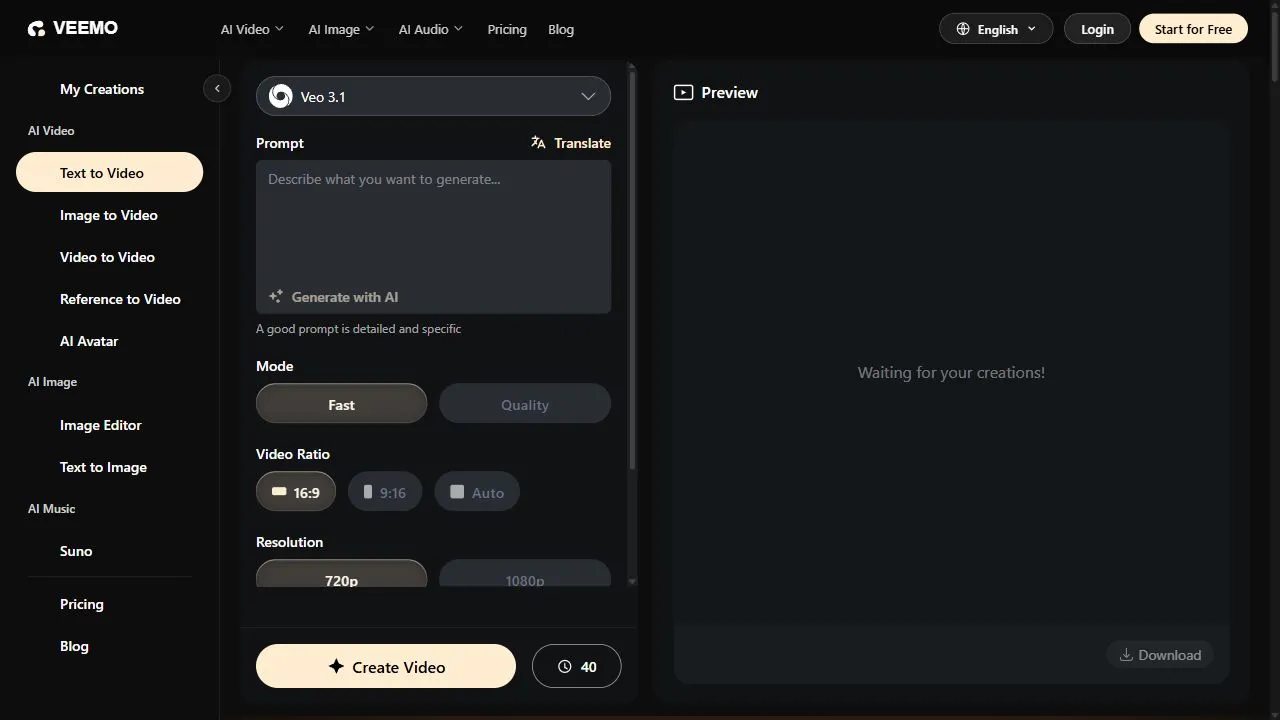
Task: Click the globe icon for language
Action: [963, 29]
